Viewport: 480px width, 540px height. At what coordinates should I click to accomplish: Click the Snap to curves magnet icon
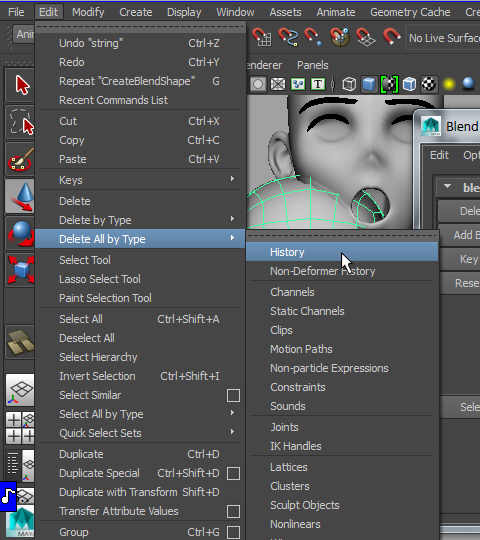tap(288, 37)
